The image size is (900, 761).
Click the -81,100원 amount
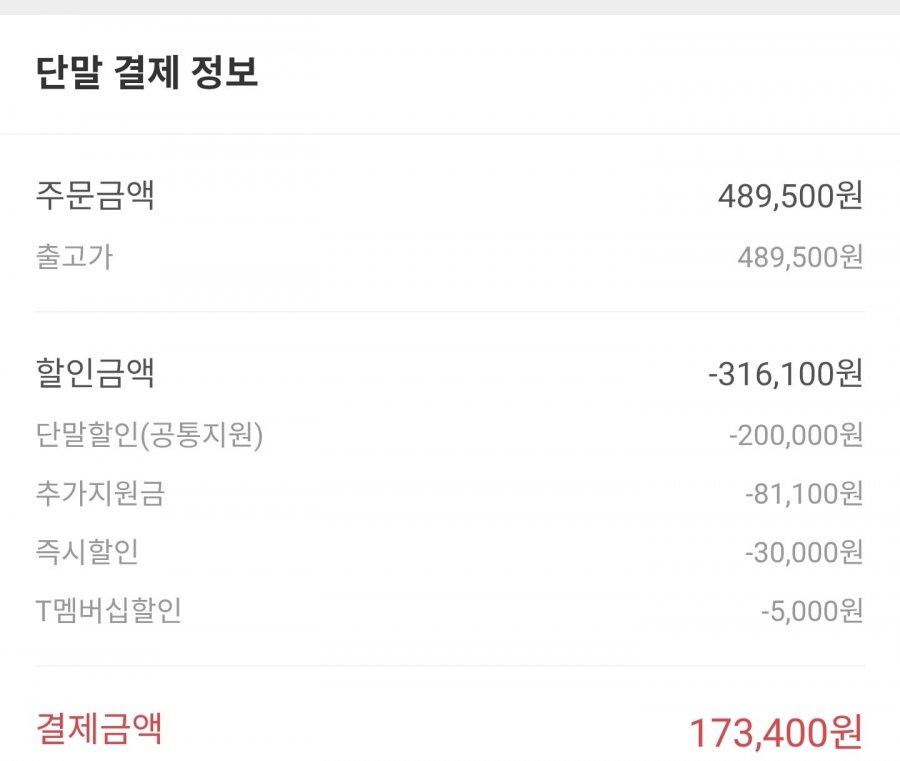click(803, 494)
